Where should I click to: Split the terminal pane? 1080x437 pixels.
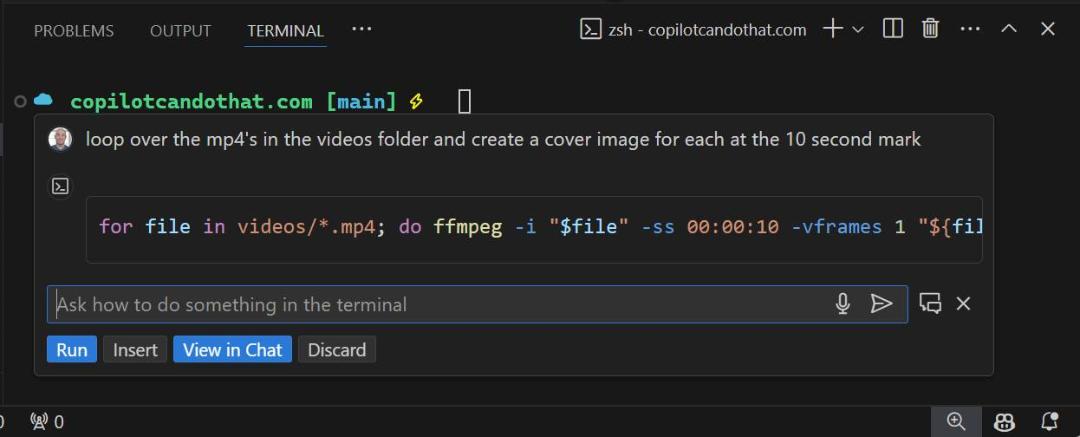click(893, 29)
